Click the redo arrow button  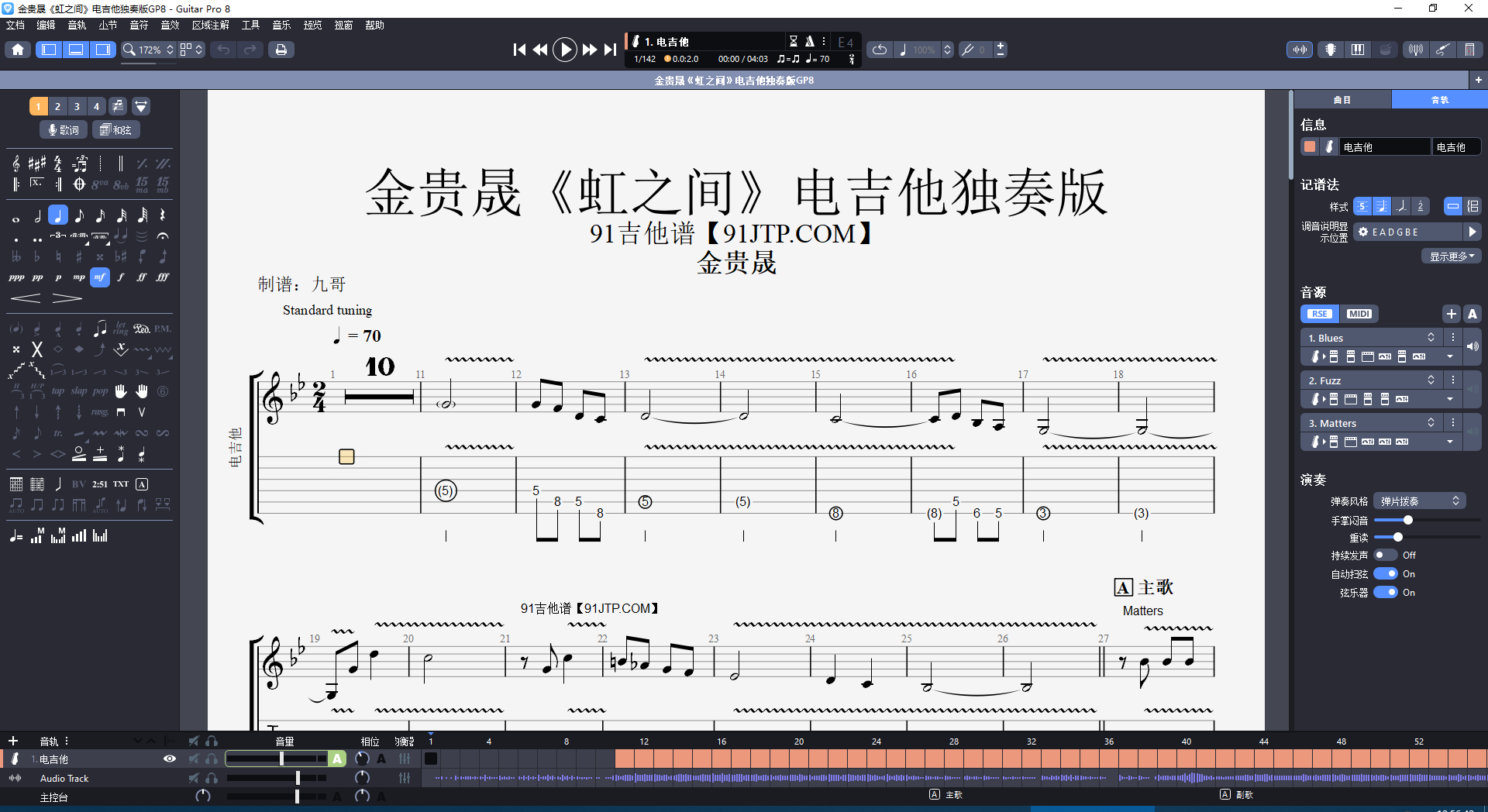(x=250, y=50)
